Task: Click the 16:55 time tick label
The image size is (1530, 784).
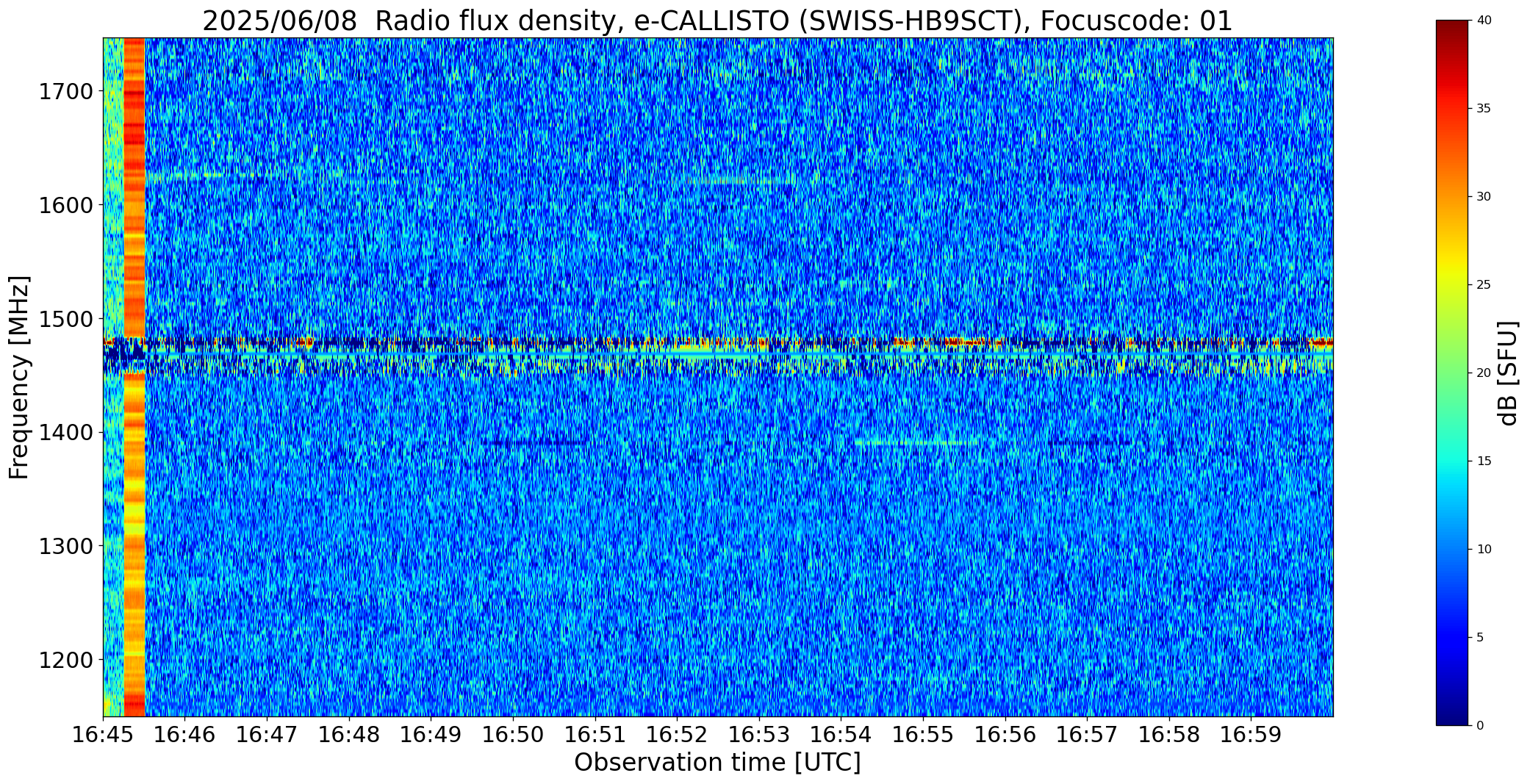Action: (x=923, y=734)
